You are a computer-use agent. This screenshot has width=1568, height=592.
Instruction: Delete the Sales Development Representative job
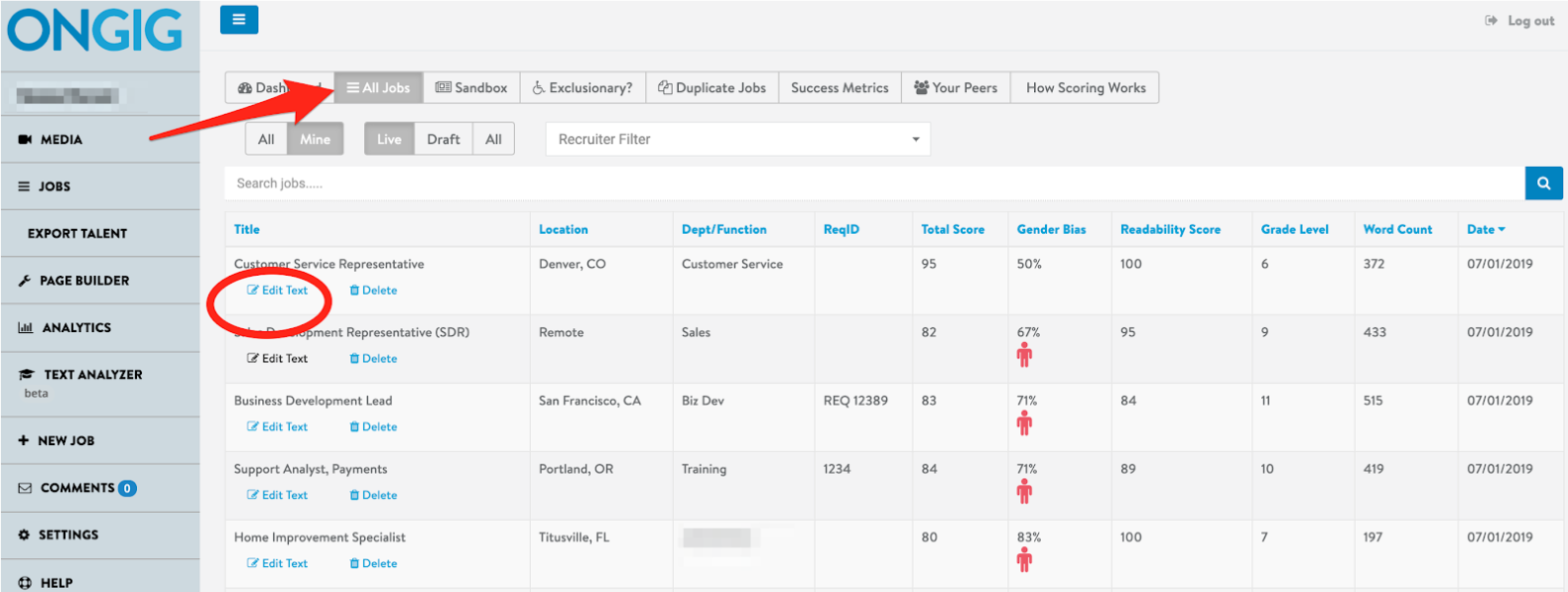pos(373,359)
